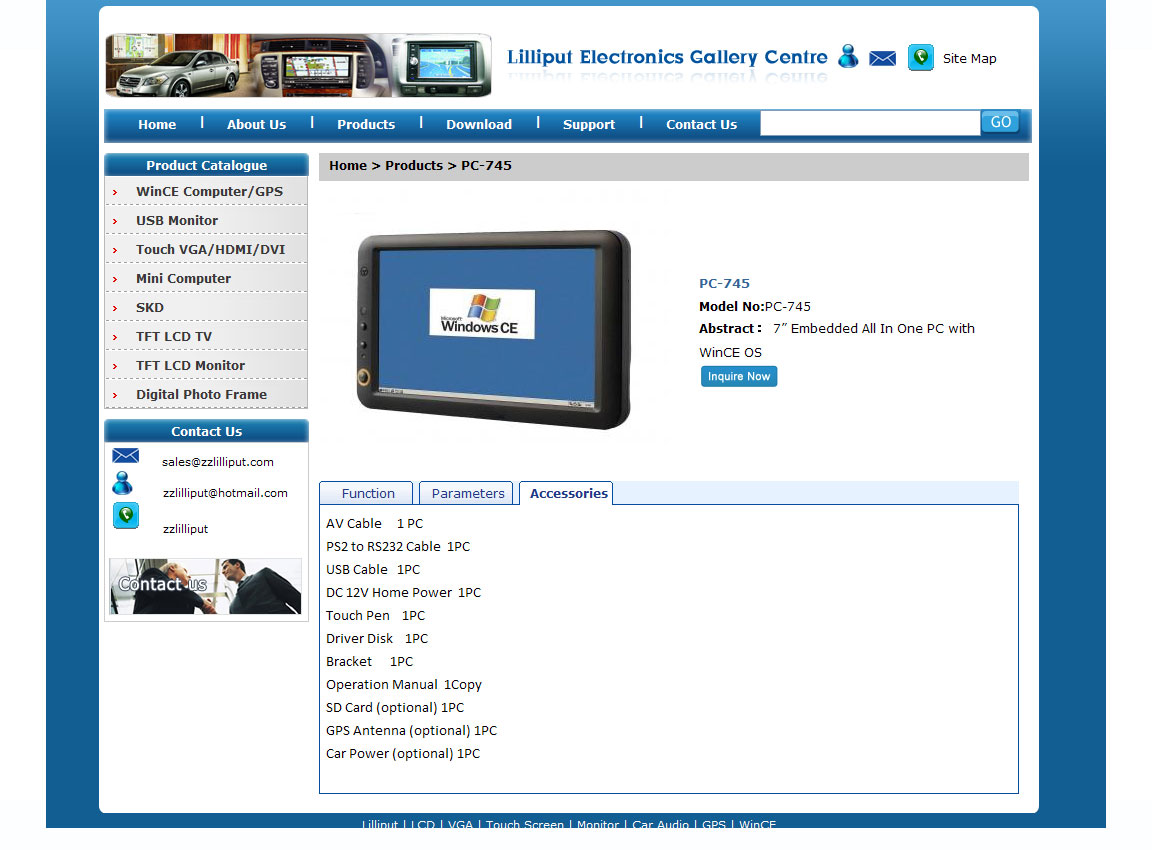Image resolution: width=1152 pixels, height=850 pixels.
Task: Click the GO search button
Action: (x=1001, y=122)
